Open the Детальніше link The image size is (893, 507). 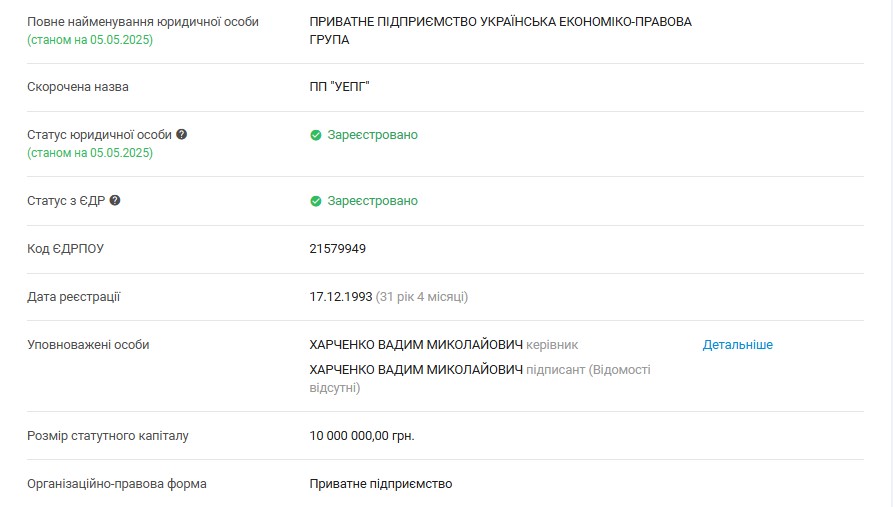coord(738,345)
